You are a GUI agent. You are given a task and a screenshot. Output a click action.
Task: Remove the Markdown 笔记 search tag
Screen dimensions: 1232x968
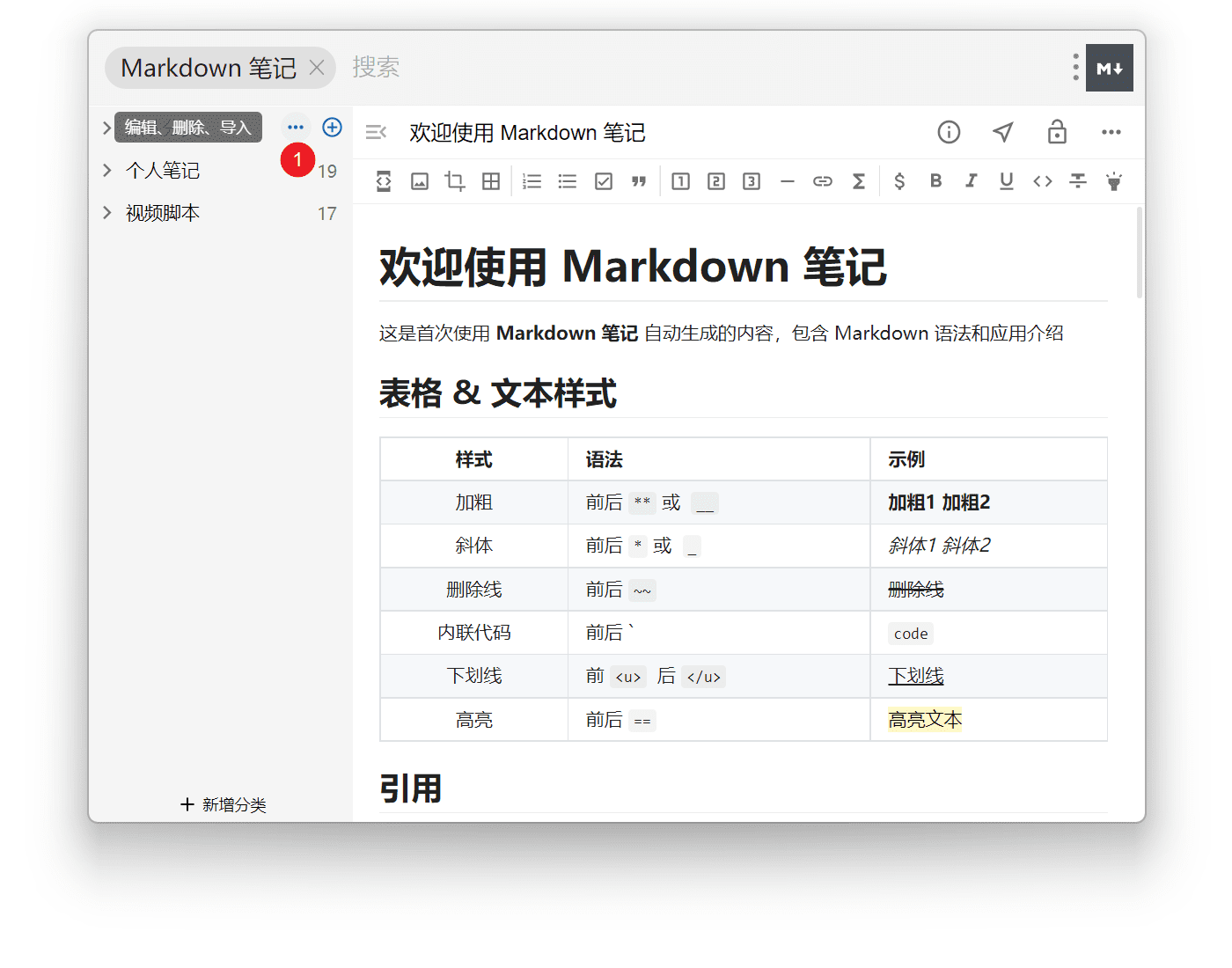click(x=317, y=68)
